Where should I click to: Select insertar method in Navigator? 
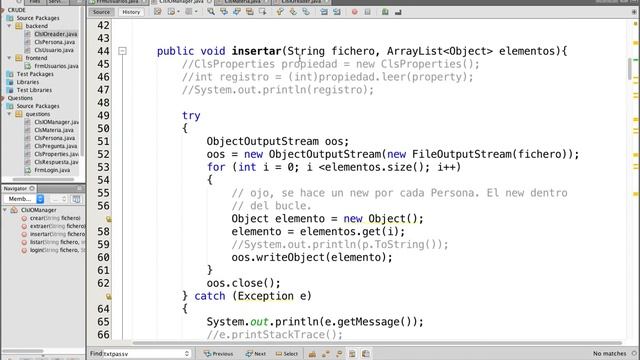pos(53,234)
